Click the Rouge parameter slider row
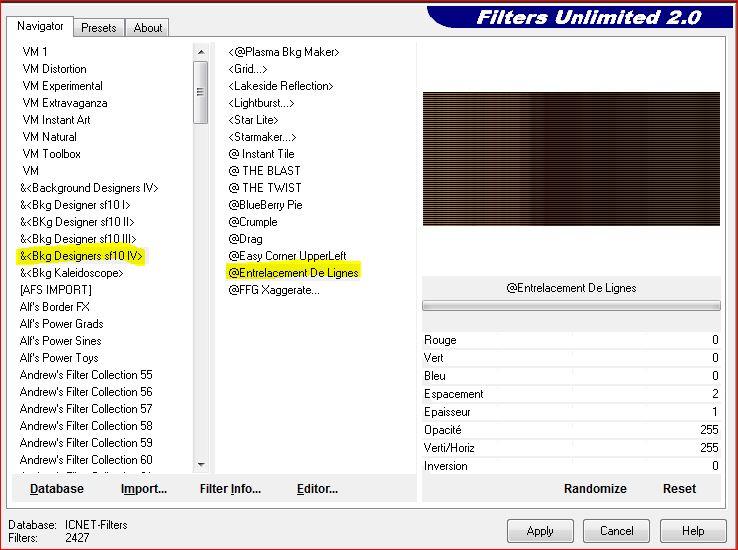This screenshot has width=738, height=550. click(x=571, y=340)
